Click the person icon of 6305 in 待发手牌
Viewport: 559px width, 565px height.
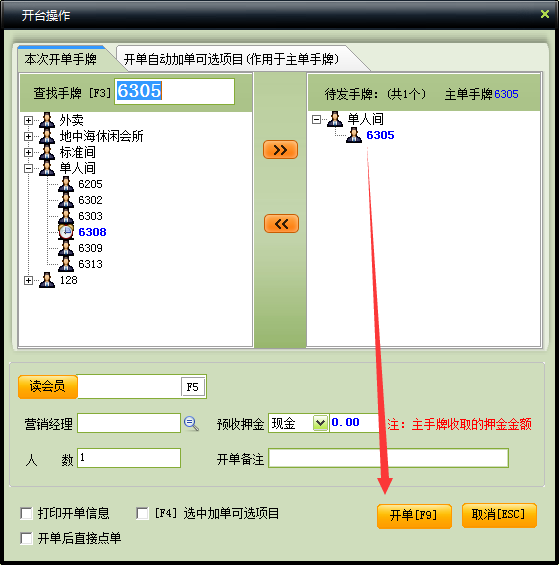pyautogui.click(x=354, y=135)
